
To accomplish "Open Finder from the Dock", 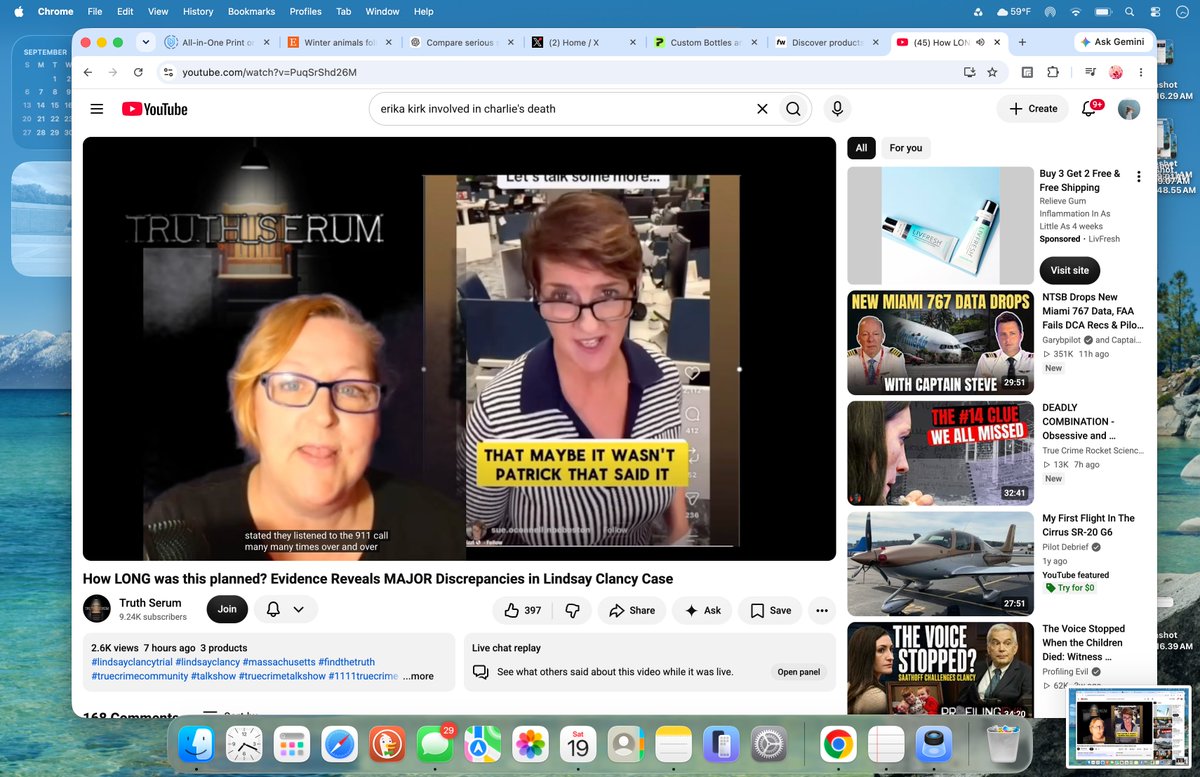I will click(x=196, y=744).
